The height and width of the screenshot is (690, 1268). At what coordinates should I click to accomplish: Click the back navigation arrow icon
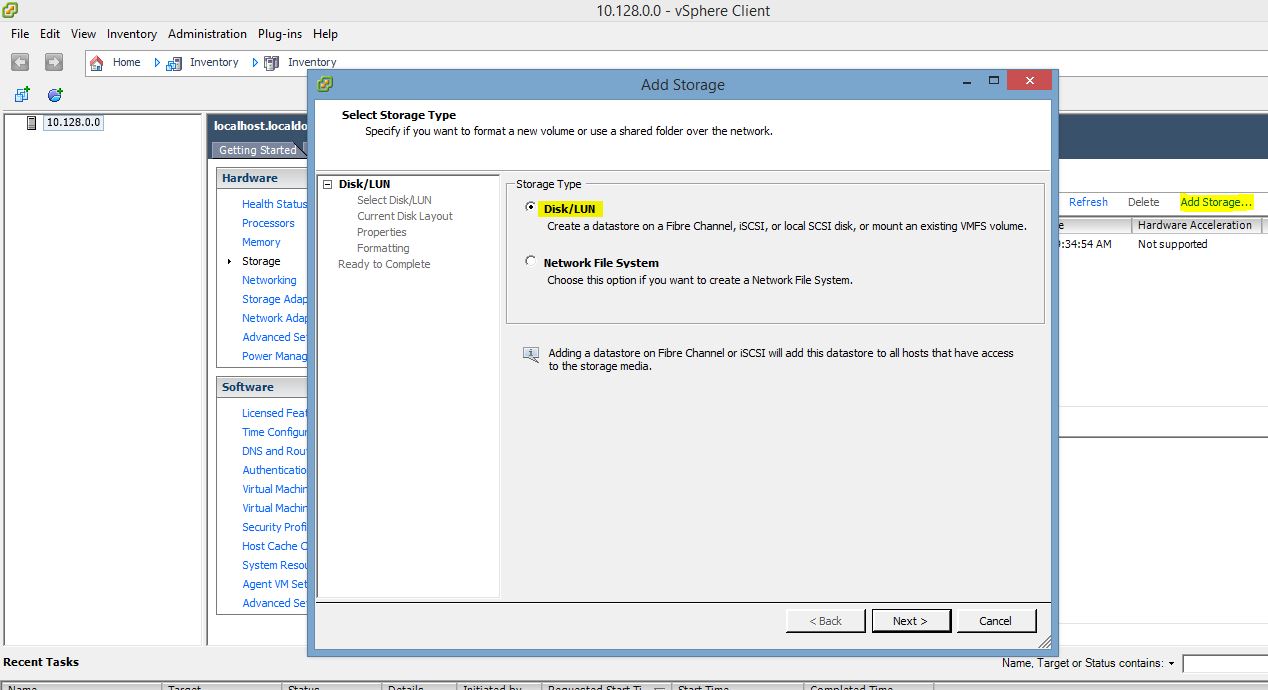click(20, 62)
